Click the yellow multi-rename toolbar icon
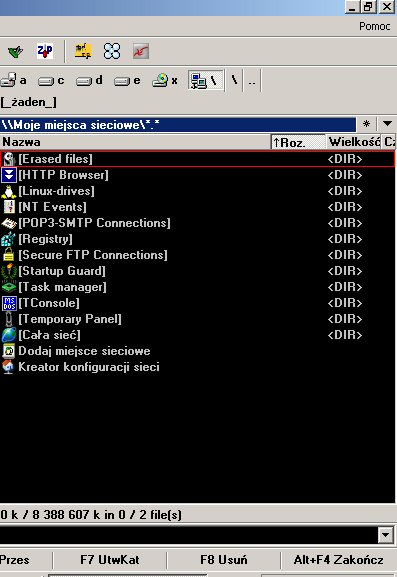The width and height of the screenshot is (397, 577). pyautogui.click(x=84, y=51)
